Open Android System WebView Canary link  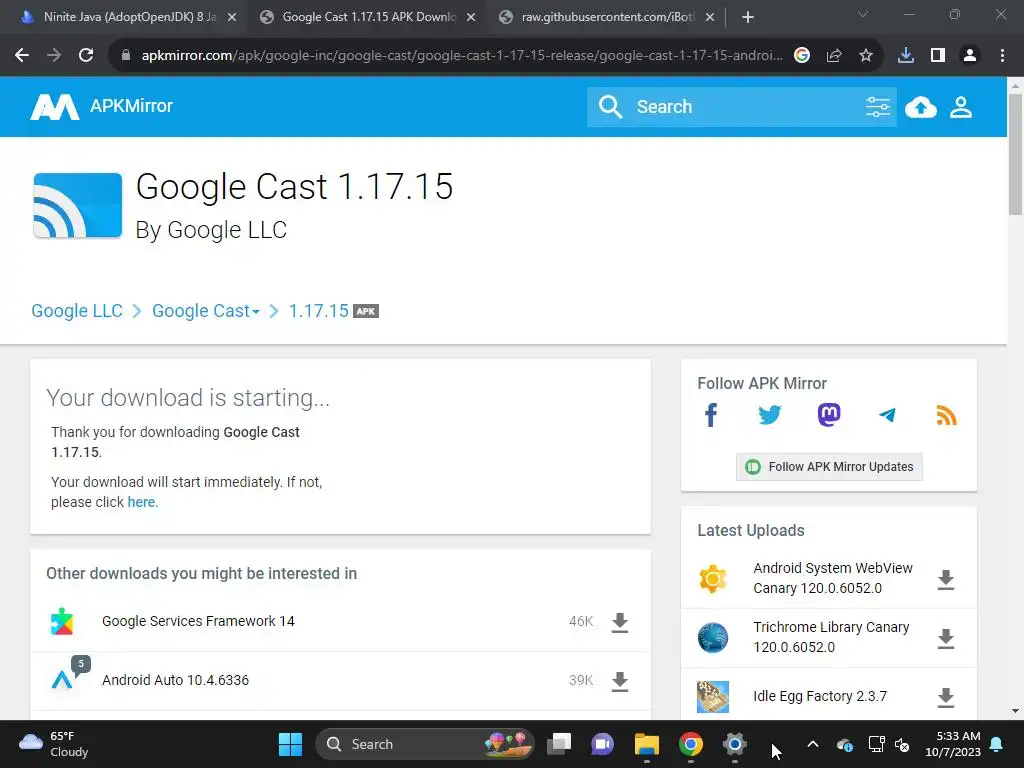pos(833,578)
